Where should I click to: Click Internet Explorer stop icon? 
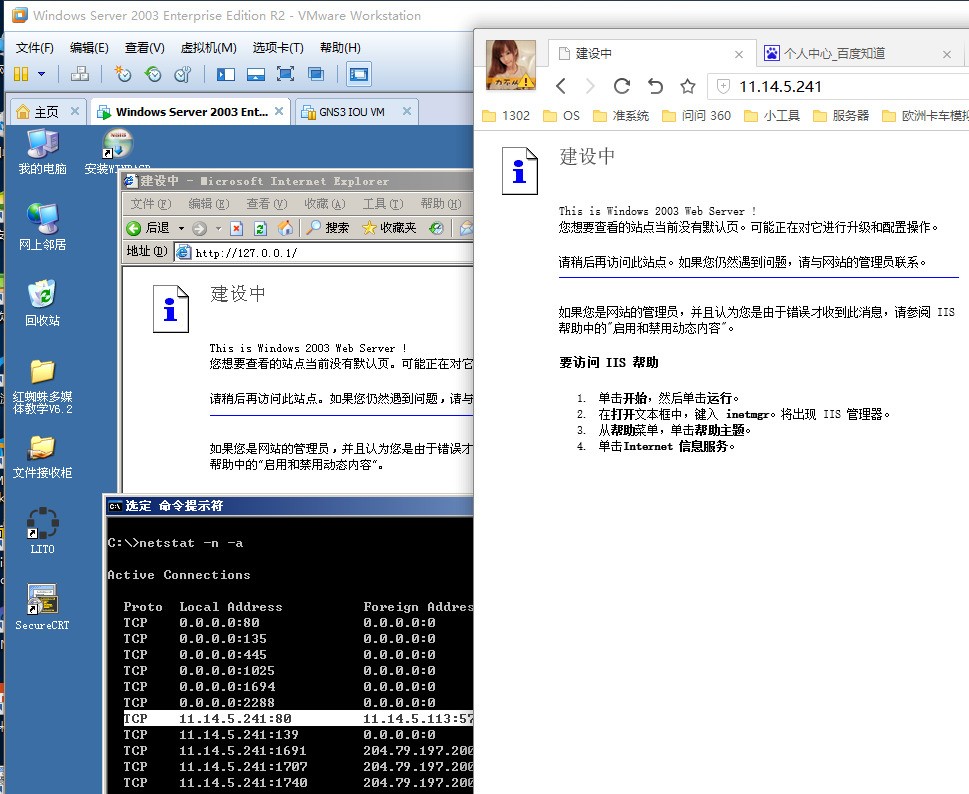tap(237, 229)
